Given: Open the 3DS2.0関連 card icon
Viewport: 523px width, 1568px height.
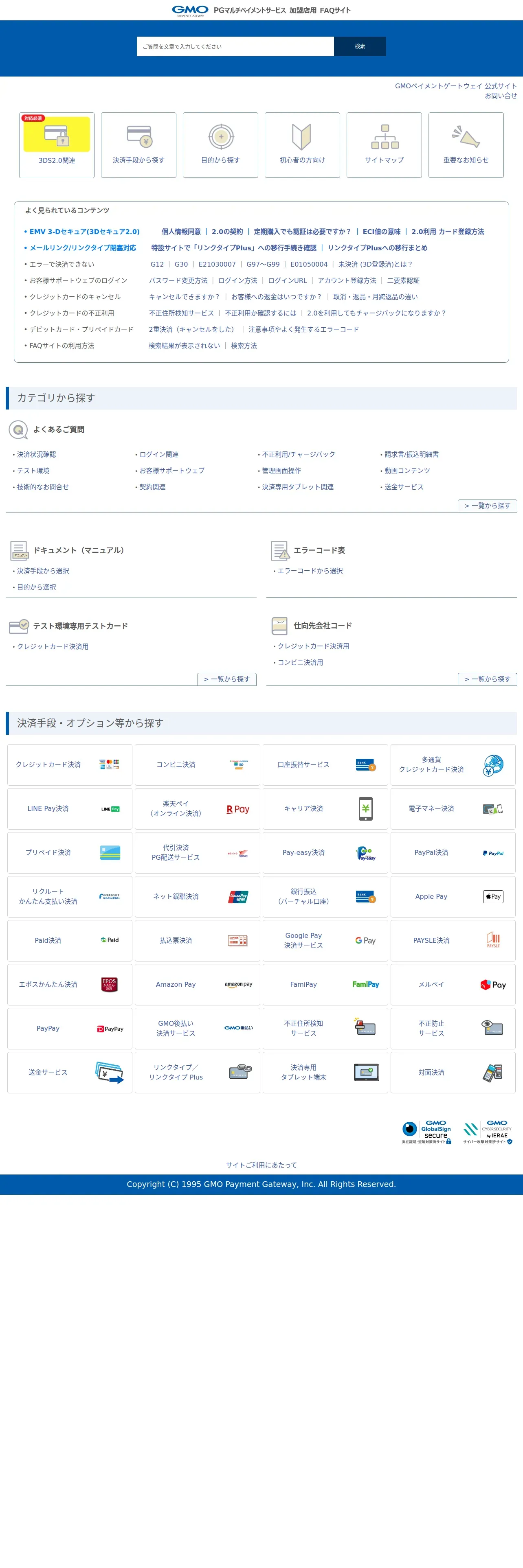Looking at the screenshot, I should click(x=57, y=134).
